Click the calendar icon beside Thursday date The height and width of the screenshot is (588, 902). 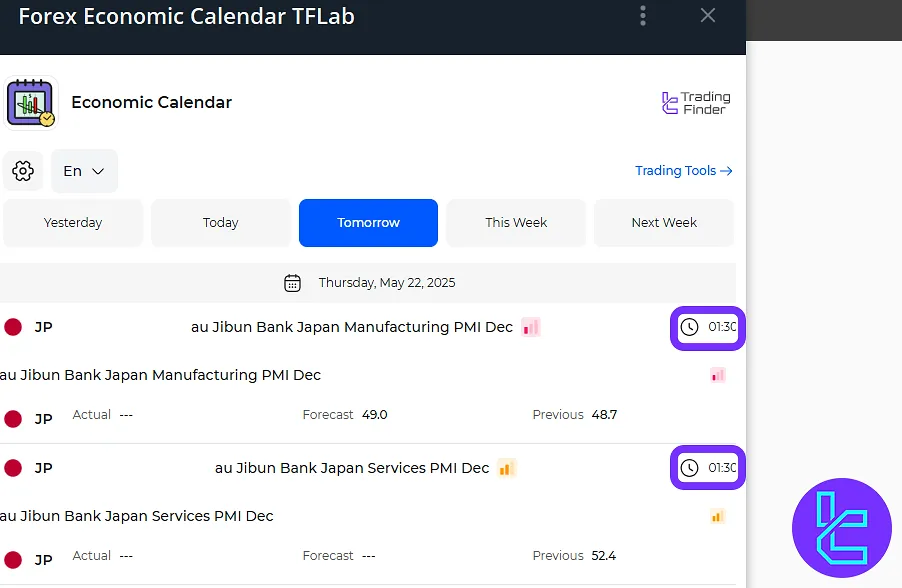pos(293,283)
